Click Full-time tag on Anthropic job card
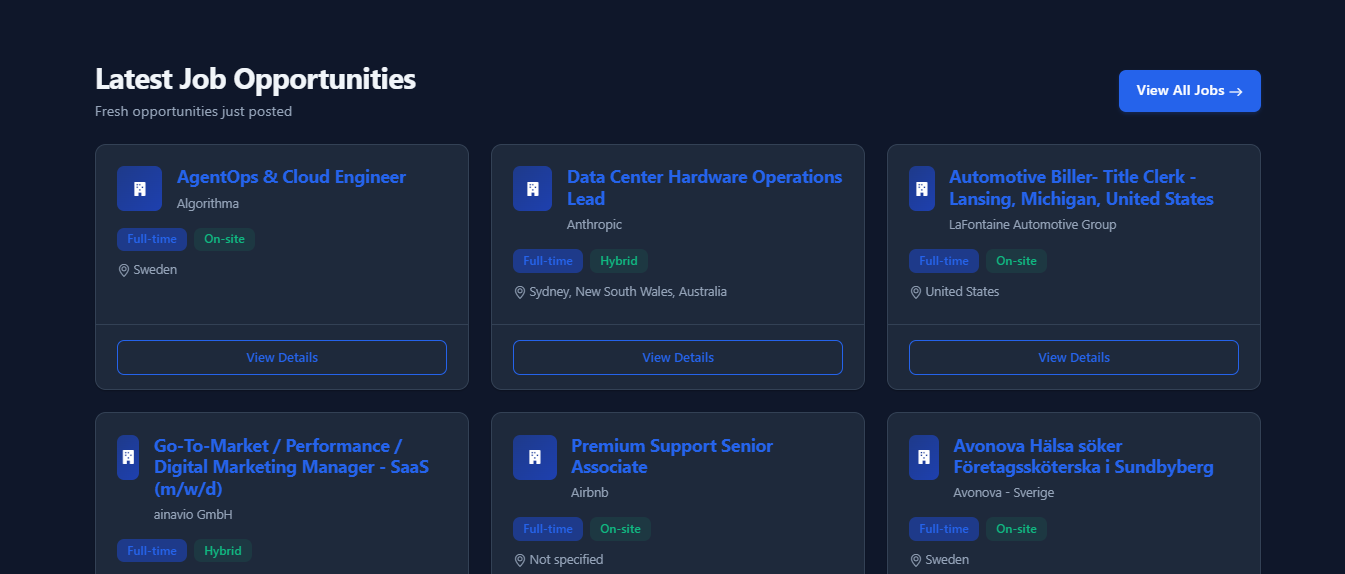The image size is (1345, 574). [x=548, y=261]
